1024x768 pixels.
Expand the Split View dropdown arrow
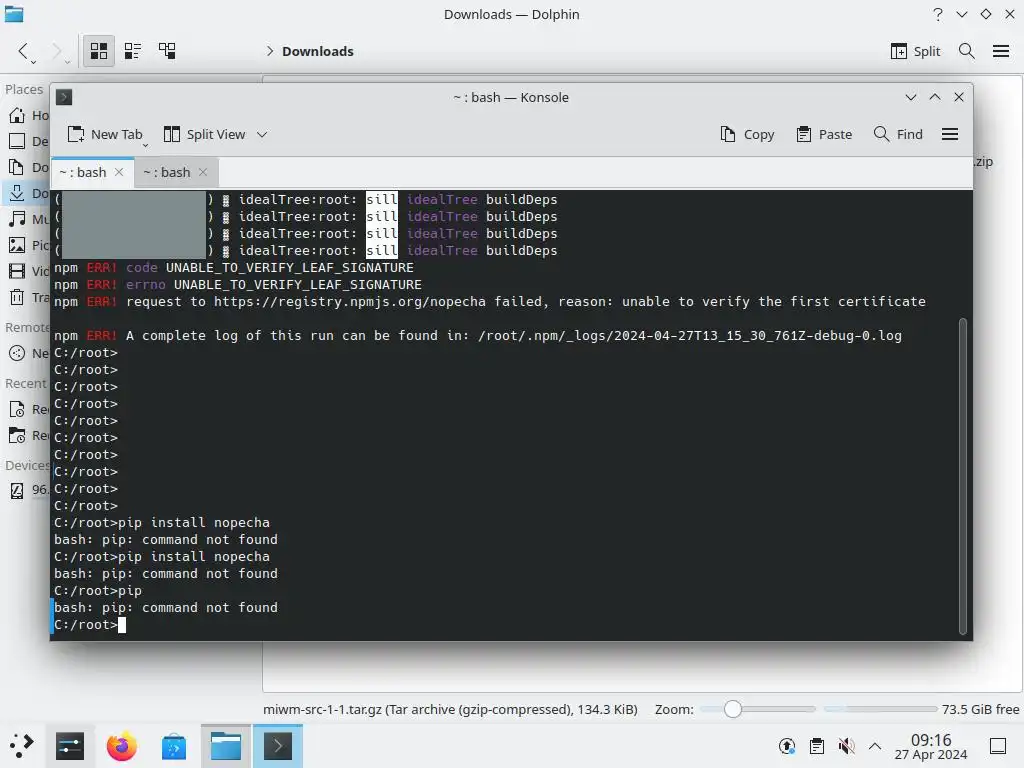tap(262, 135)
